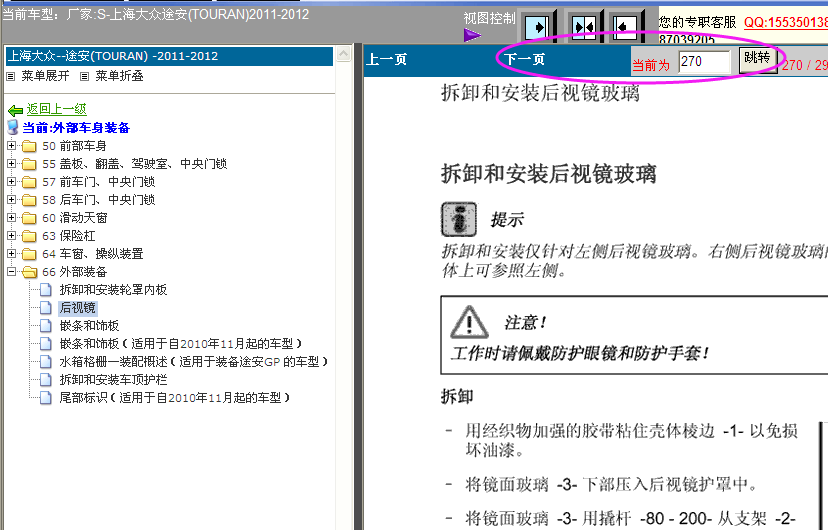The width and height of the screenshot is (828, 530).
Task: Click the page icon beside 拆卸和安装轮罩内板
Action: point(46,290)
